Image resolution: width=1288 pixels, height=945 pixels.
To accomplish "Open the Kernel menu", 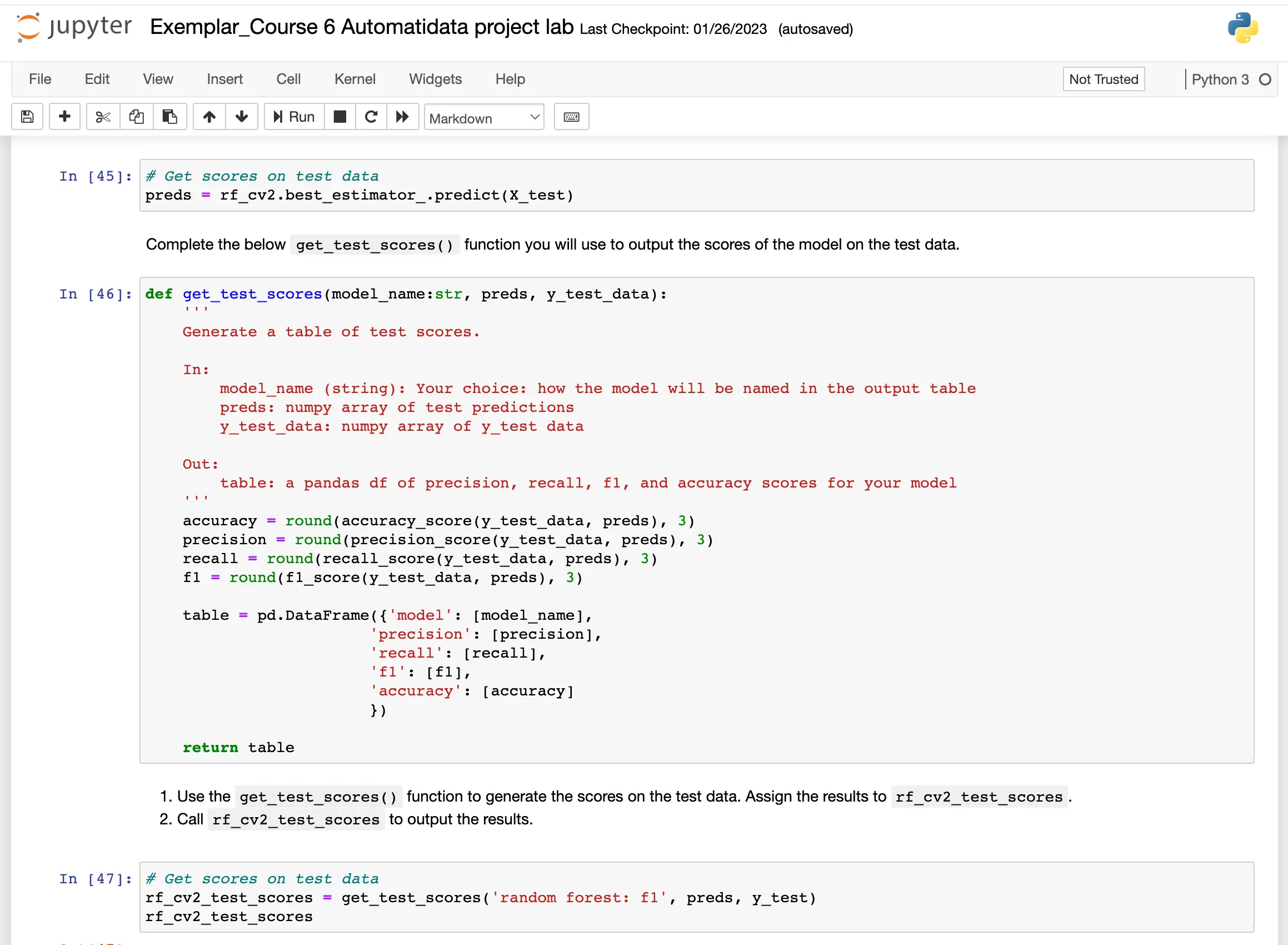I will tap(355, 79).
